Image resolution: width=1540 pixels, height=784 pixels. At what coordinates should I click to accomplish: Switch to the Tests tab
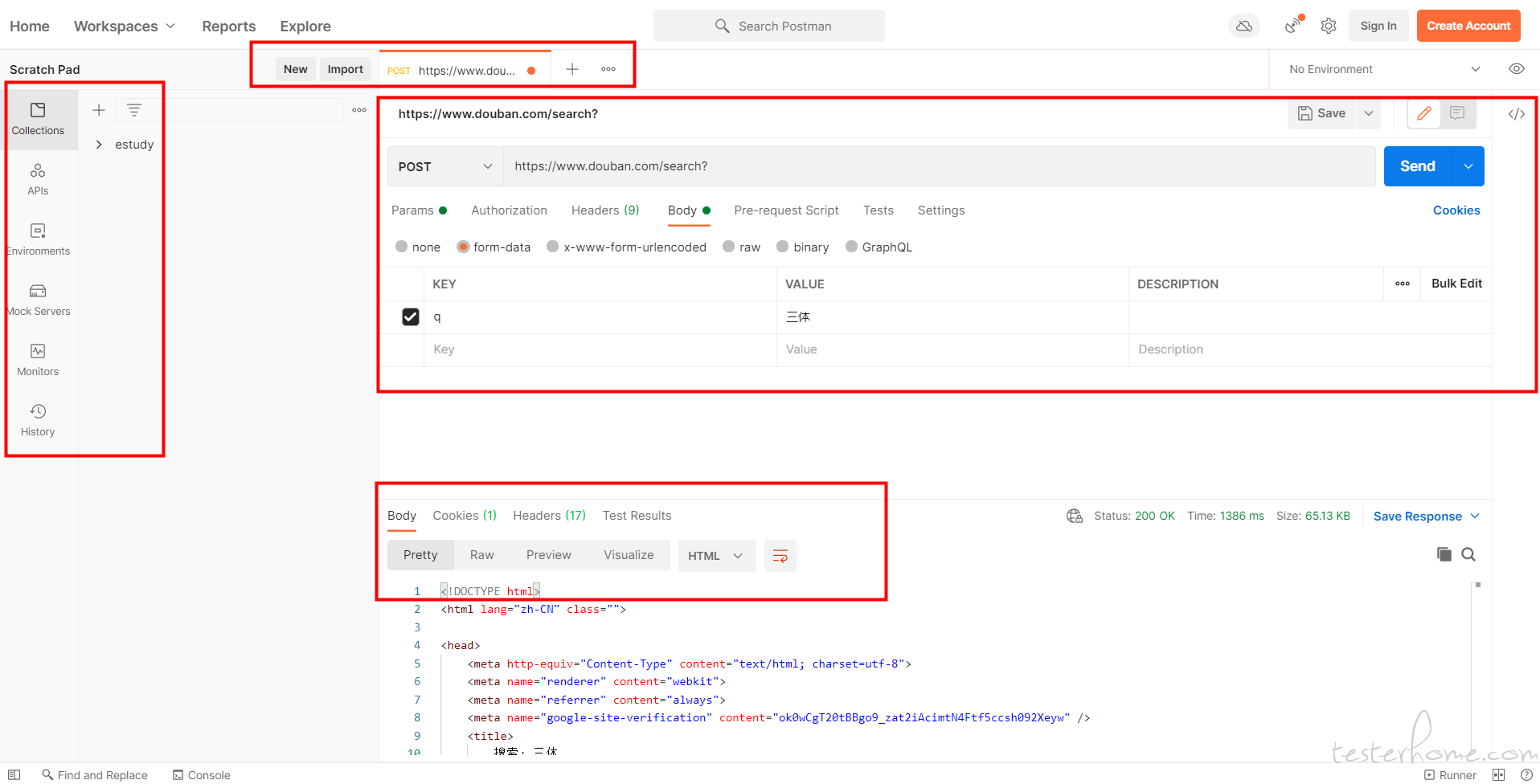tap(879, 210)
